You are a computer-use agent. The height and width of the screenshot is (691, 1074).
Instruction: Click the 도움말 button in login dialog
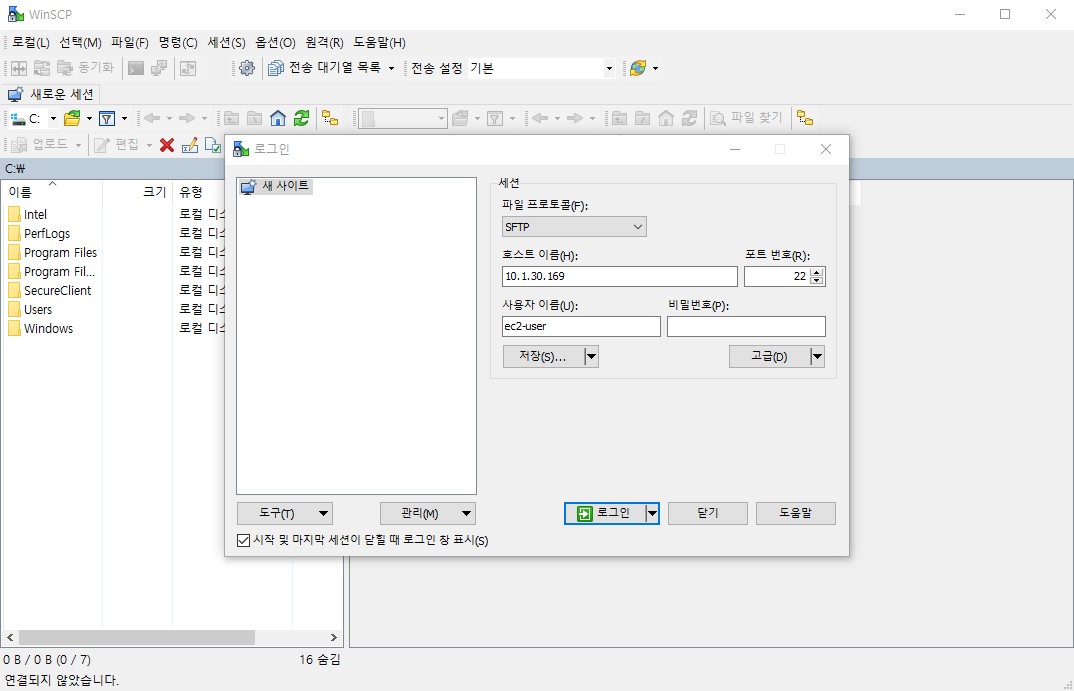click(x=795, y=513)
